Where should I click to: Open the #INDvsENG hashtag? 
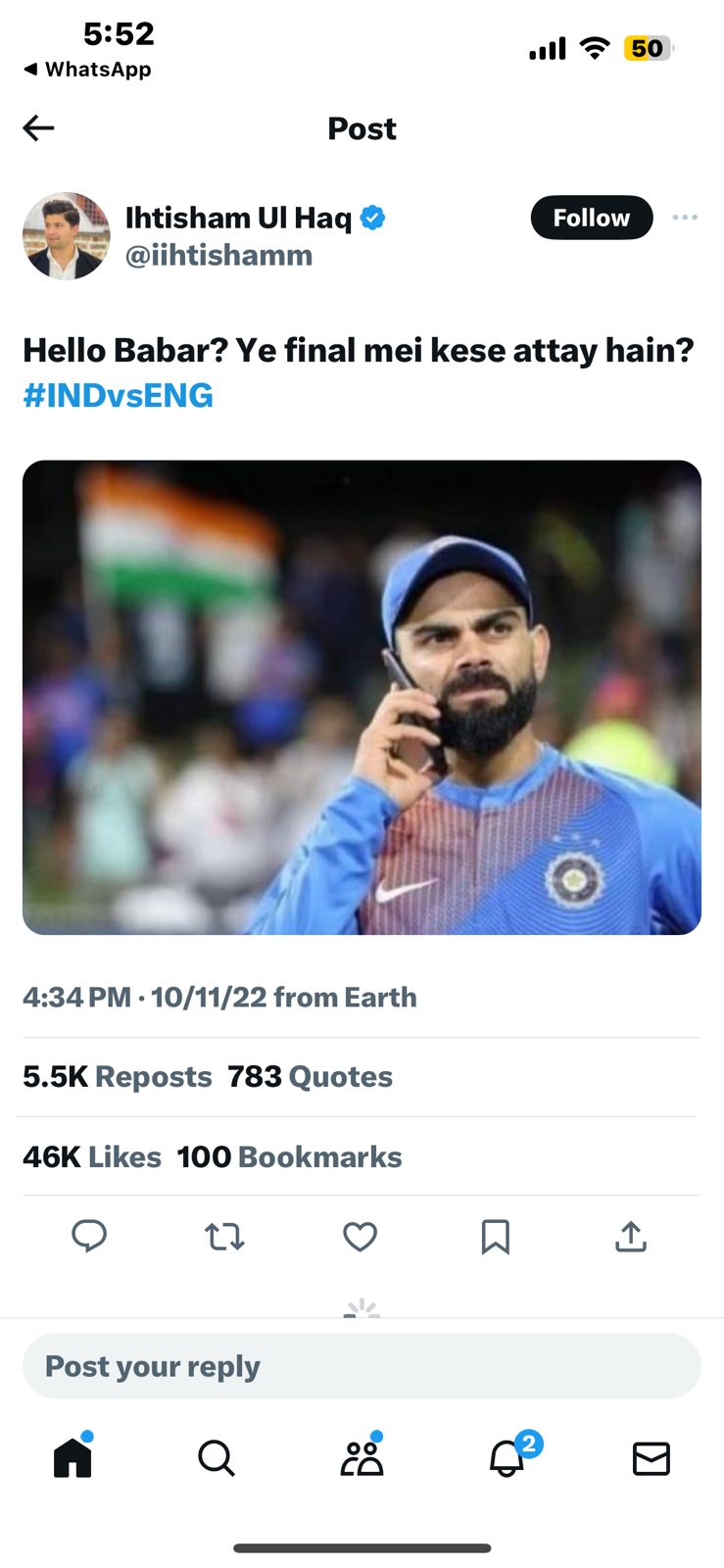(x=118, y=396)
